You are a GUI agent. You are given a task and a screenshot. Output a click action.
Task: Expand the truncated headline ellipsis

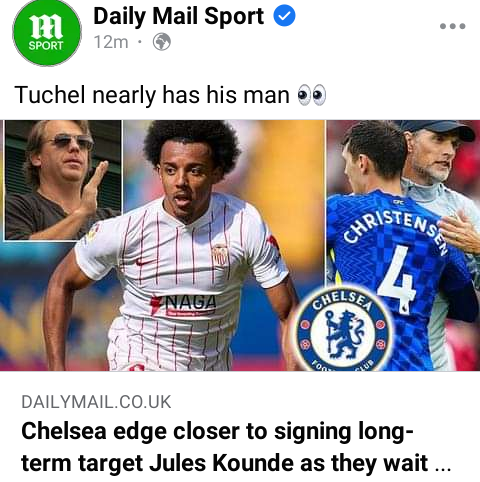coord(443,465)
